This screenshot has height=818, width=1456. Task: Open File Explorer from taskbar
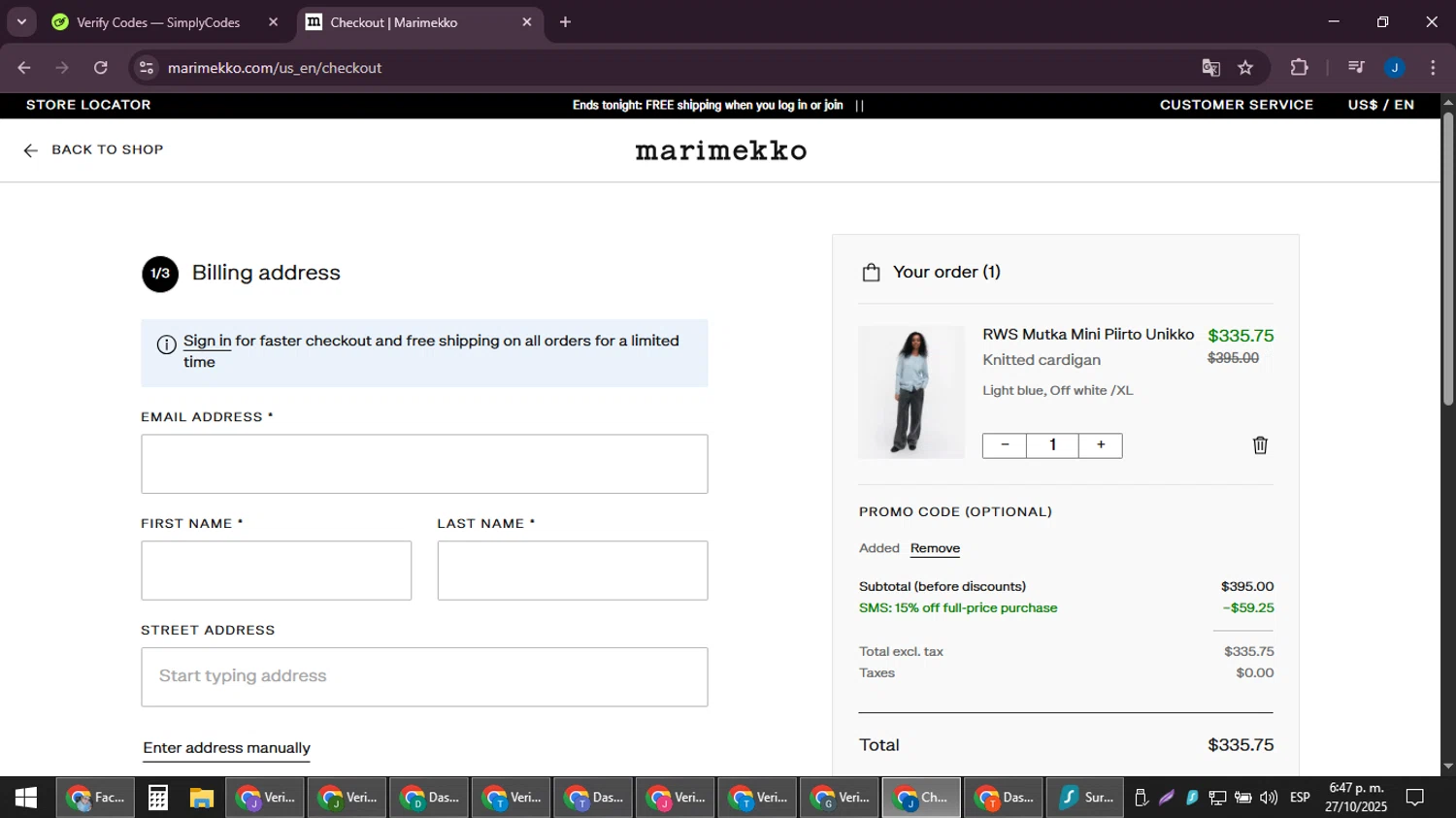[201, 798]
